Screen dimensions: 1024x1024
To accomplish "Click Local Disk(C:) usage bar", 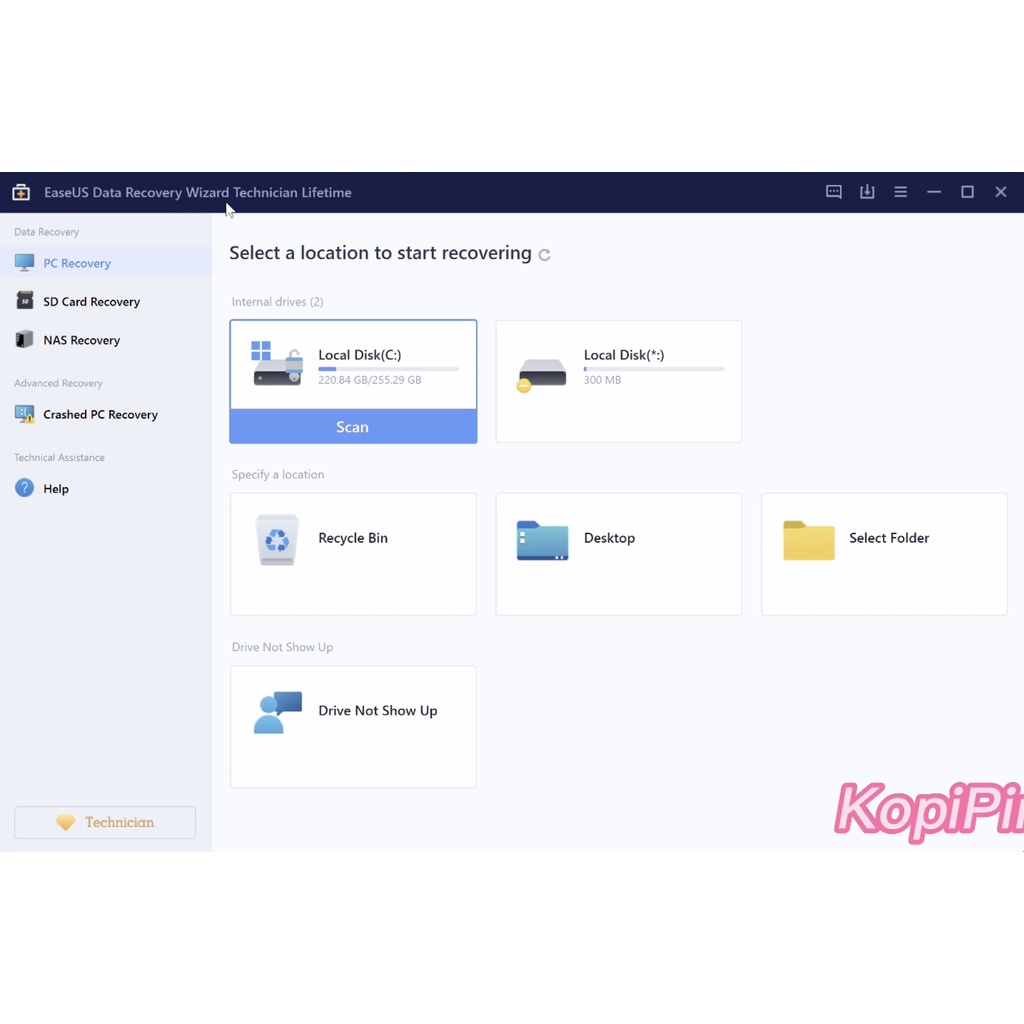I will pyautogui.click(x=388, y=369).
